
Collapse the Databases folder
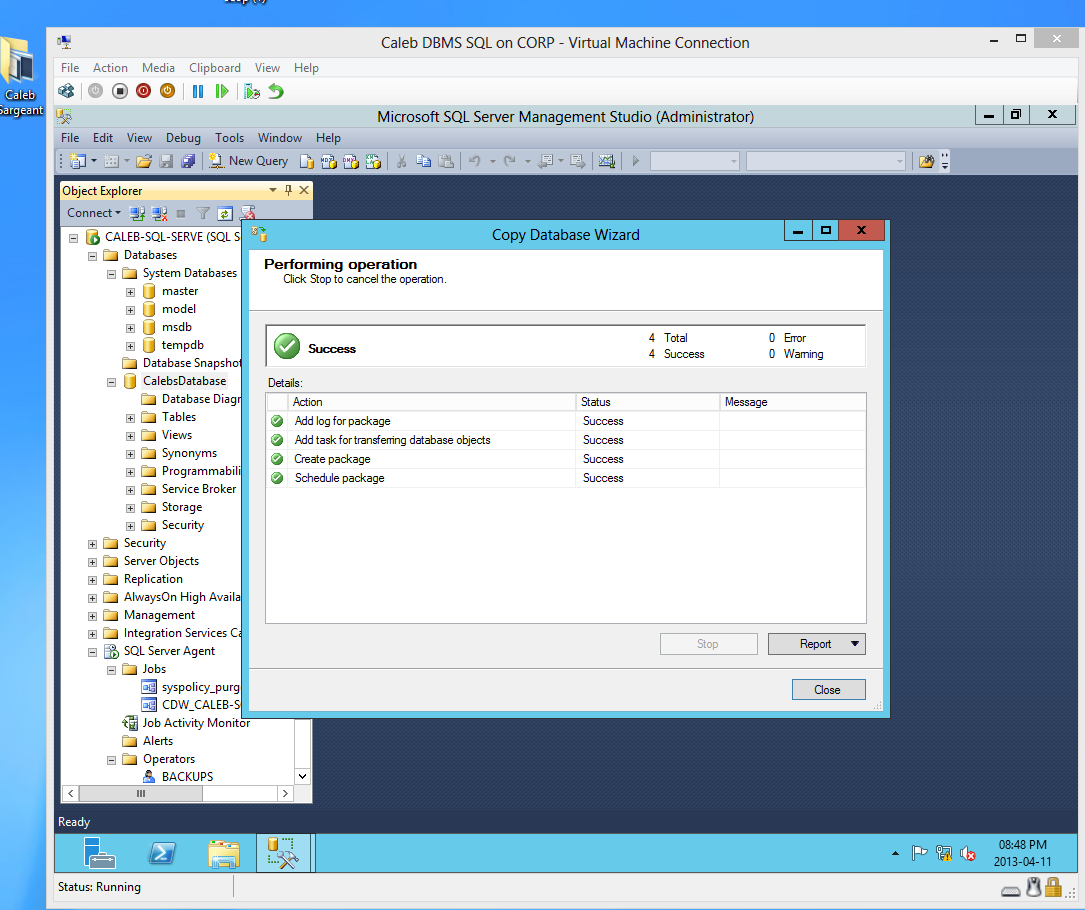(x=93, y=256)
